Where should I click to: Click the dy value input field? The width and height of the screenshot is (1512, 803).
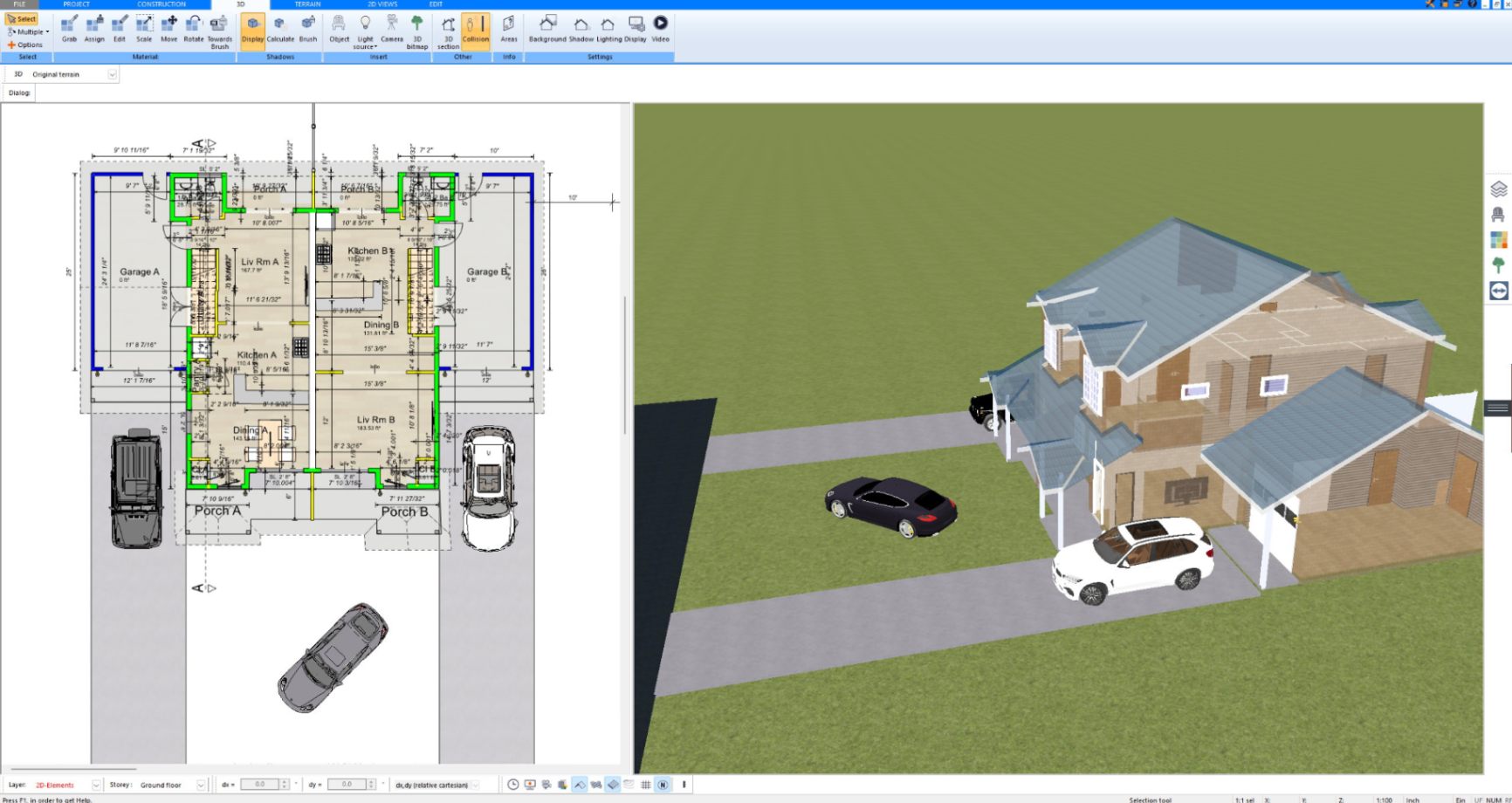pyautogui.click(x=347, y=785)
